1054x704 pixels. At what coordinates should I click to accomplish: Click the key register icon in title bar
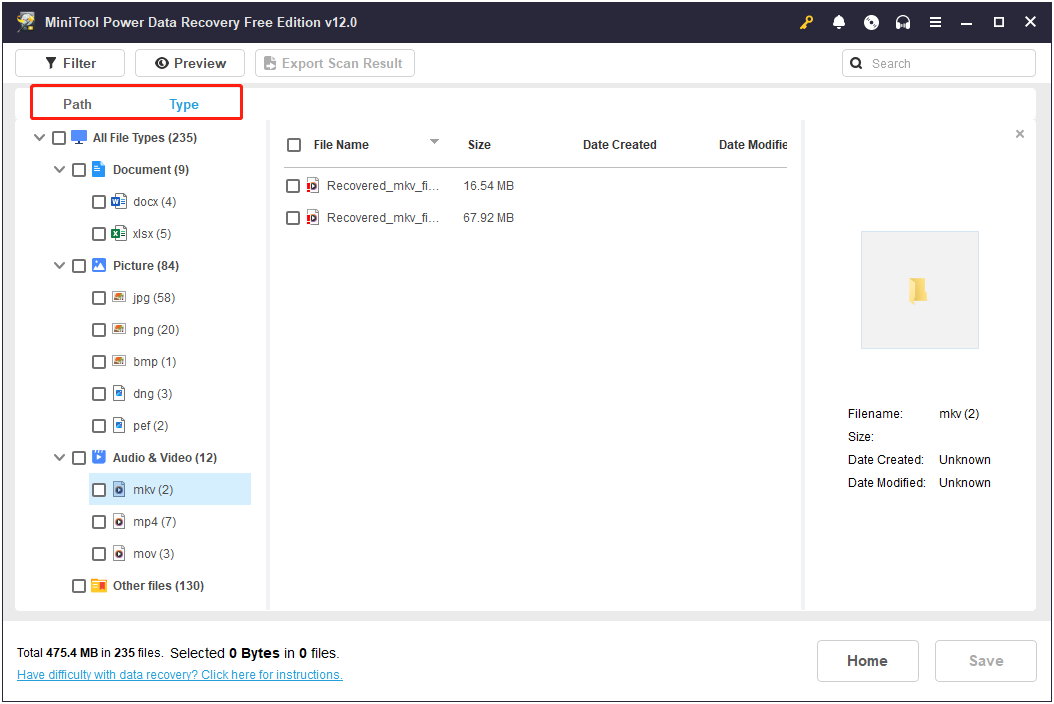point(806,22)
